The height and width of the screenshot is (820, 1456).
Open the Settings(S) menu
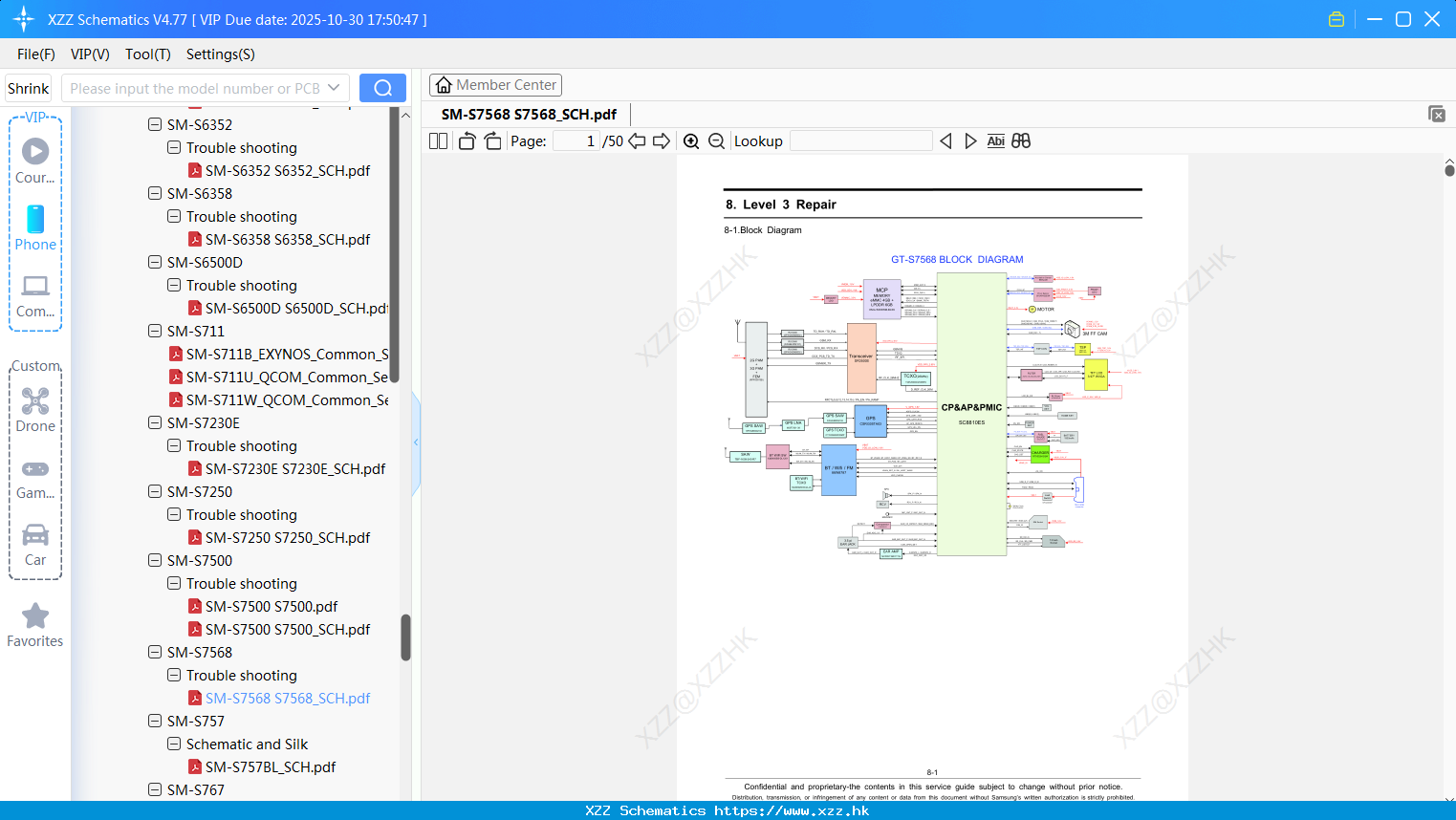[x=221, y=54]
